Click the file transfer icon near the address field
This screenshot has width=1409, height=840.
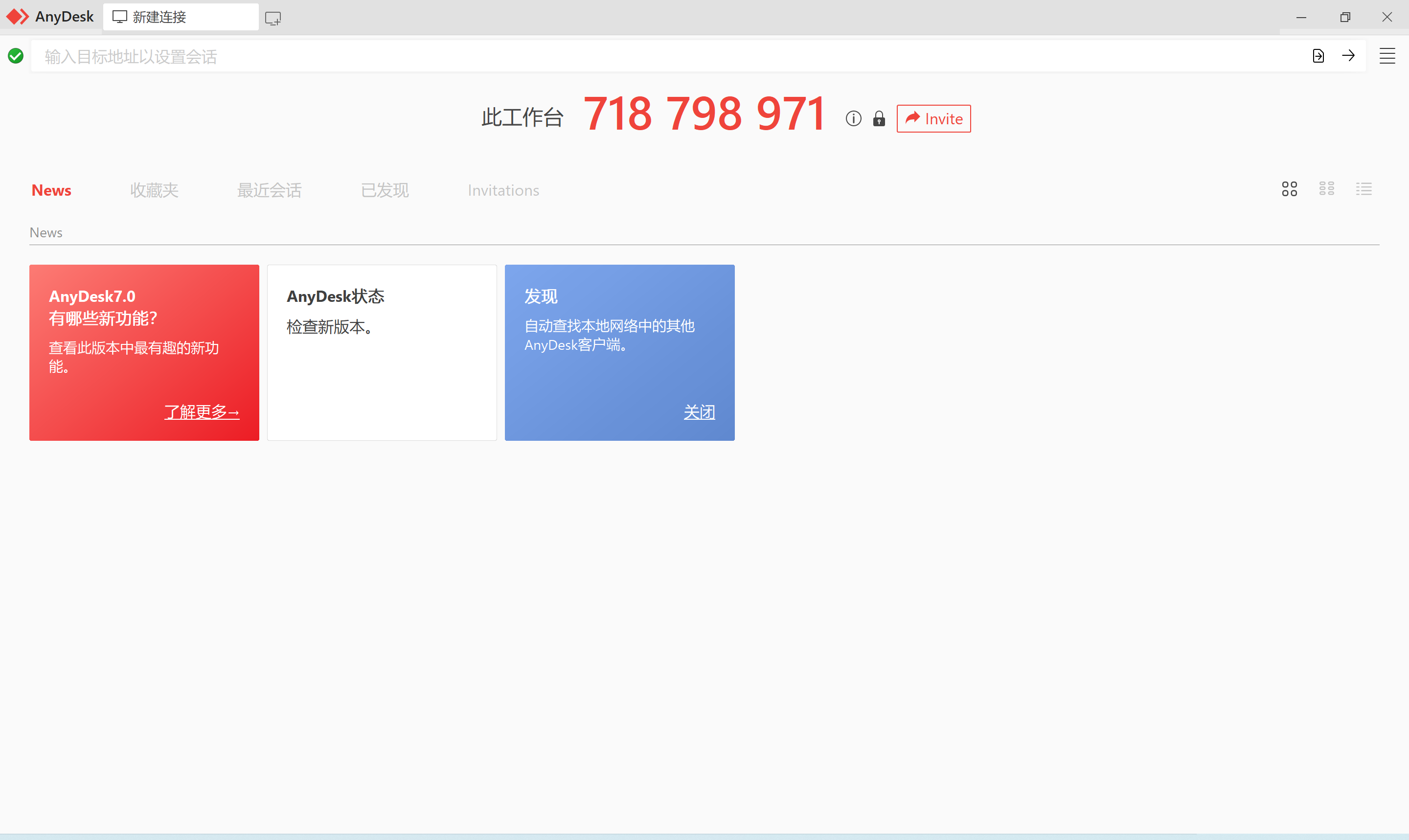click(x=1318, y=55)
